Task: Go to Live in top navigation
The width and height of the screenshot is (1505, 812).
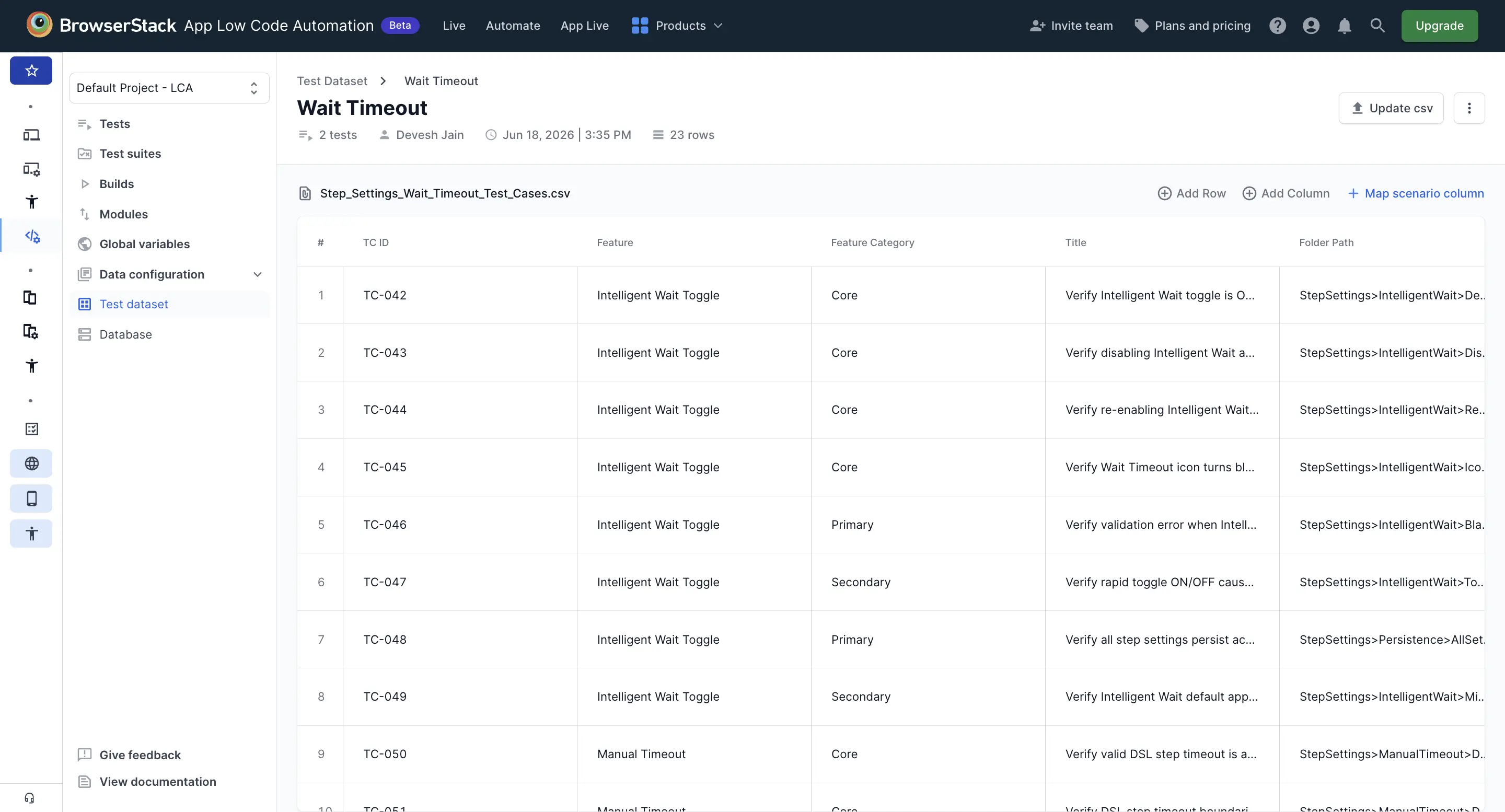Action: 454,26
